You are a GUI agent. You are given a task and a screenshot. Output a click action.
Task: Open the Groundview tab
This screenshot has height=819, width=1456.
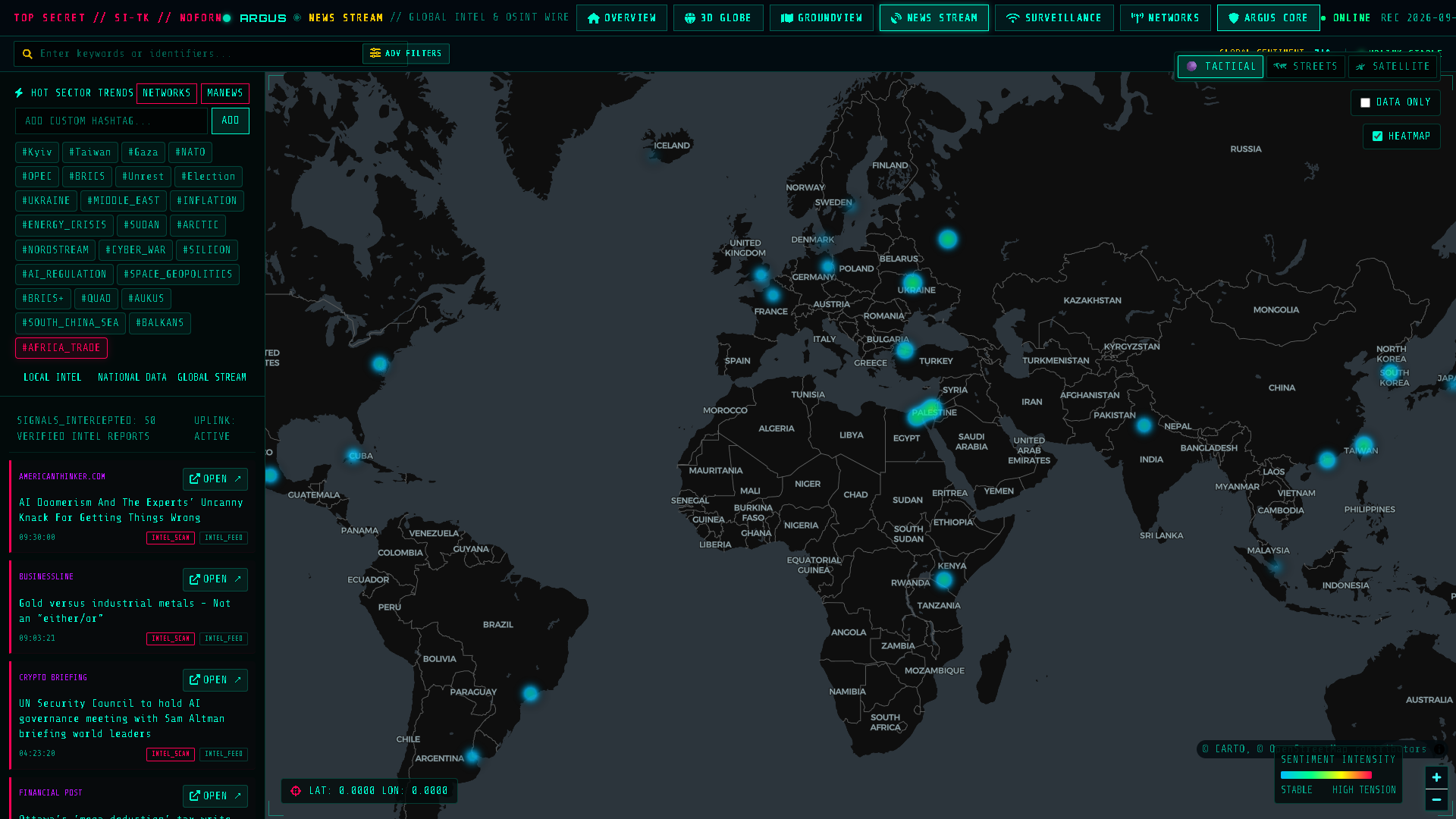(821, 18)
